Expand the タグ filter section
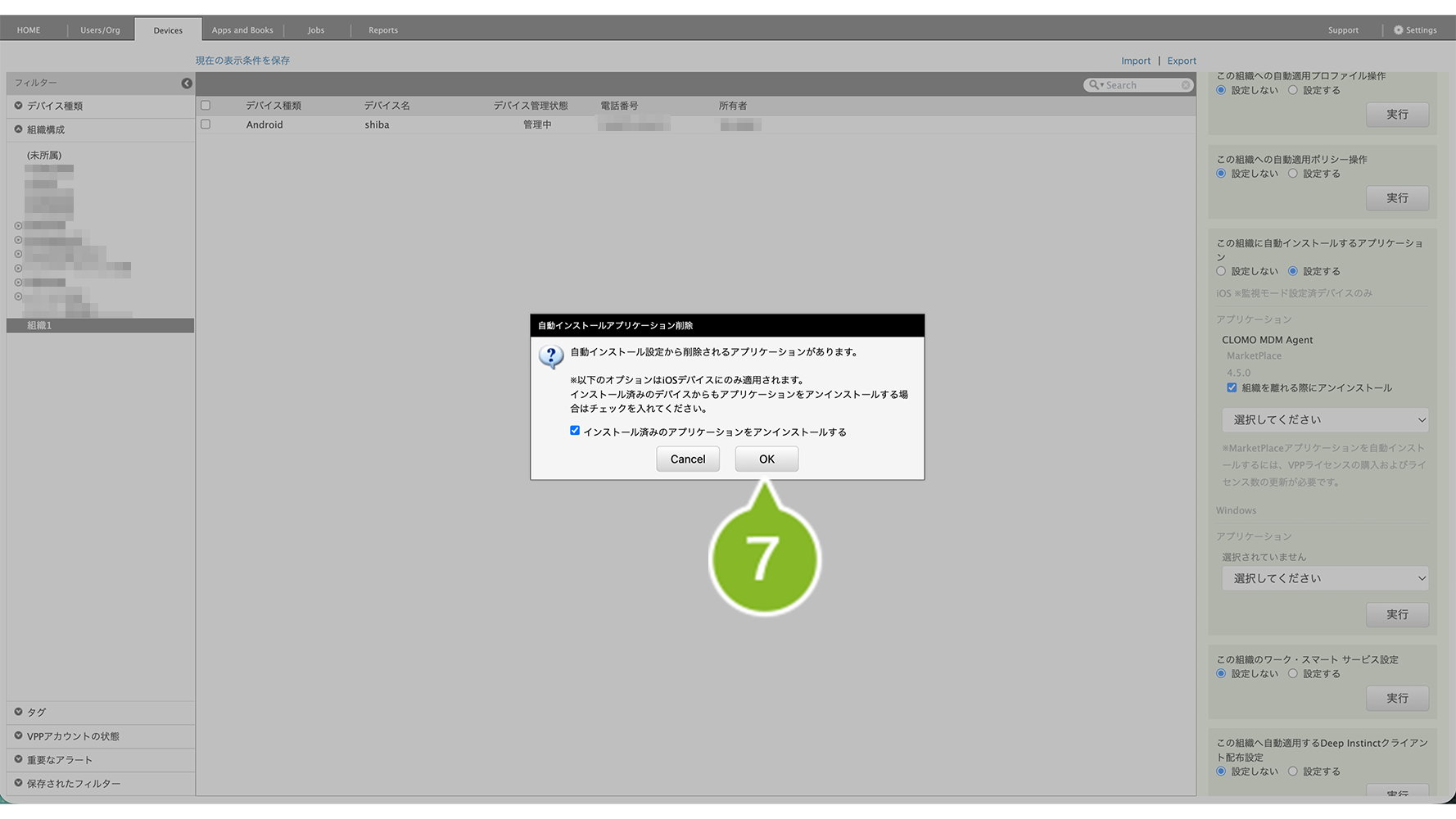Image resolution: width=1456 pixels, height=819 pixels. tap(18, 712)
